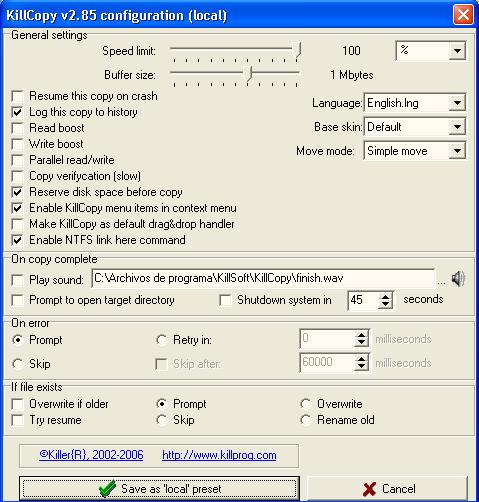Click the Buffer size slider thumb
Image resolution: width=479 pixels, height=502 pixels.
tap(248, 74)
